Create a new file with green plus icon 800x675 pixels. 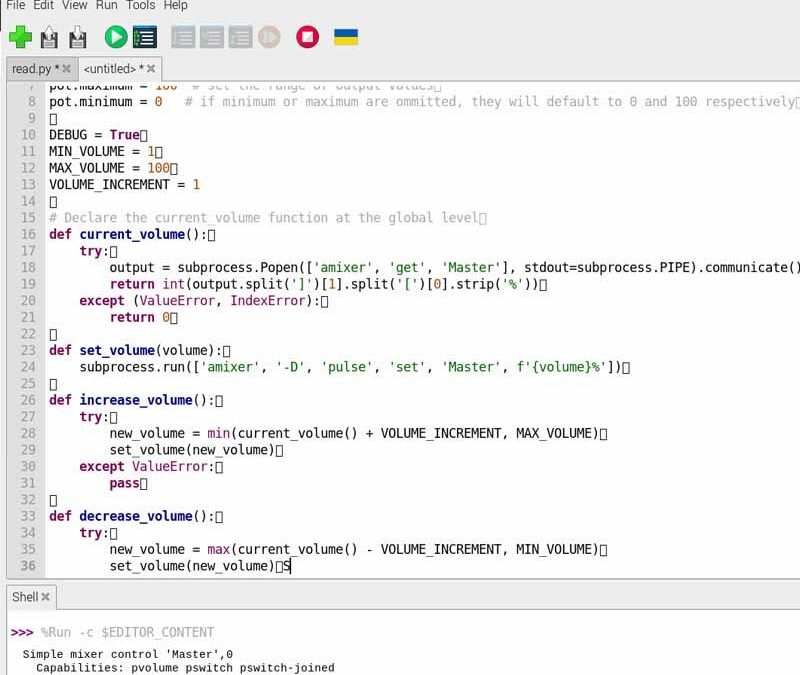[20, 37]
